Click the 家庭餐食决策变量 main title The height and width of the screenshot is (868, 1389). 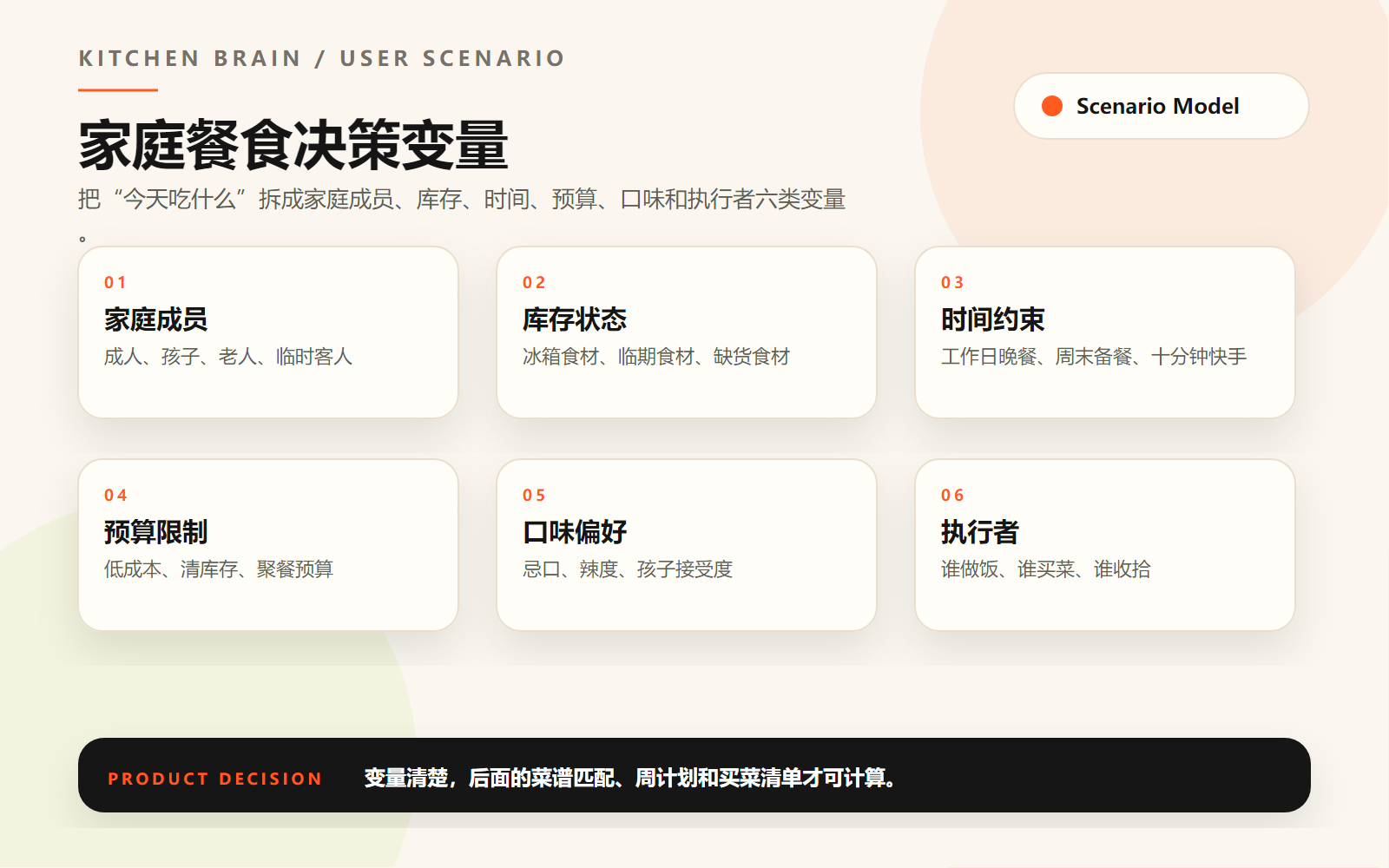(x=293, y=145)
